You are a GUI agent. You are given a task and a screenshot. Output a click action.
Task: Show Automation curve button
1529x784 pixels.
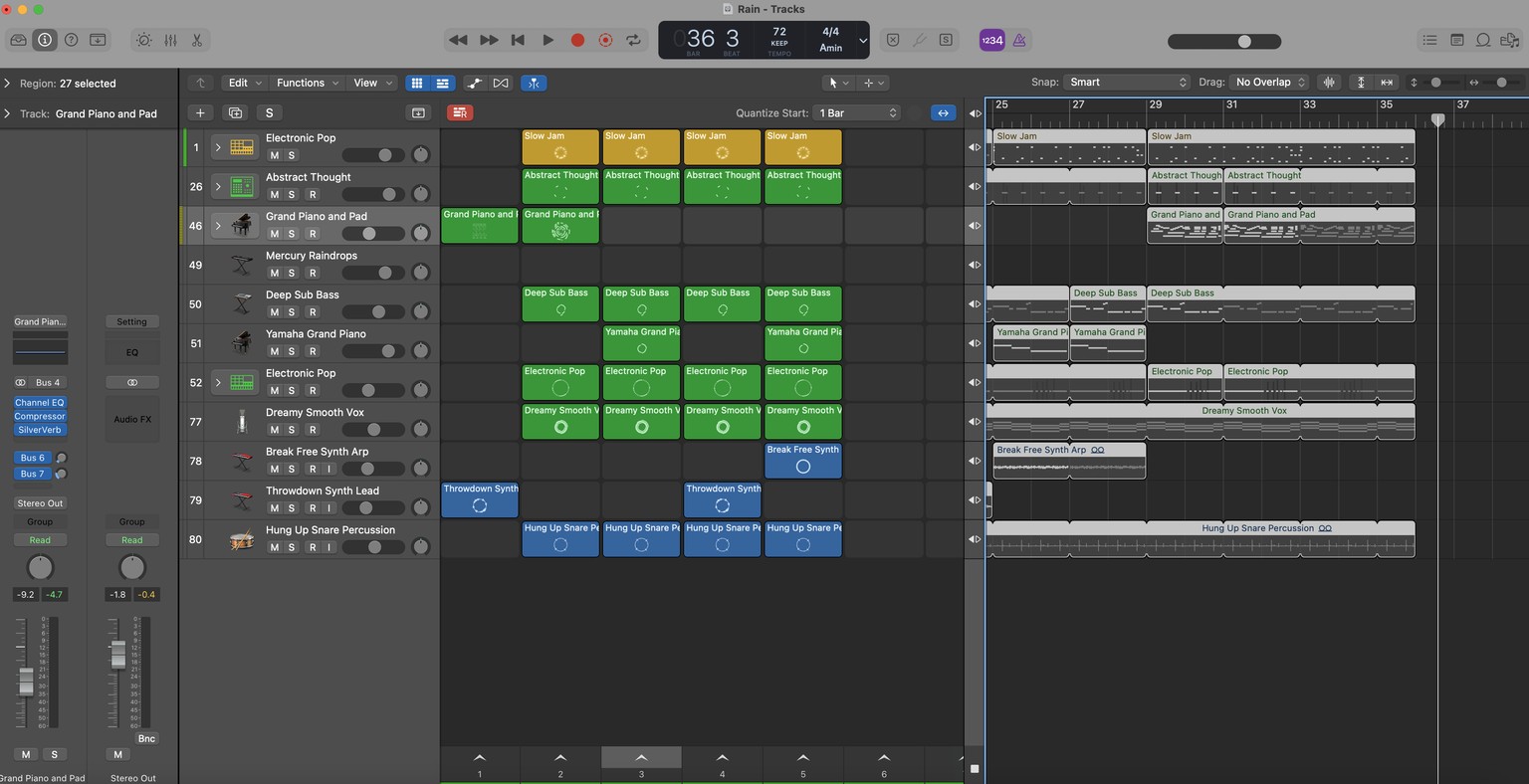475,83
